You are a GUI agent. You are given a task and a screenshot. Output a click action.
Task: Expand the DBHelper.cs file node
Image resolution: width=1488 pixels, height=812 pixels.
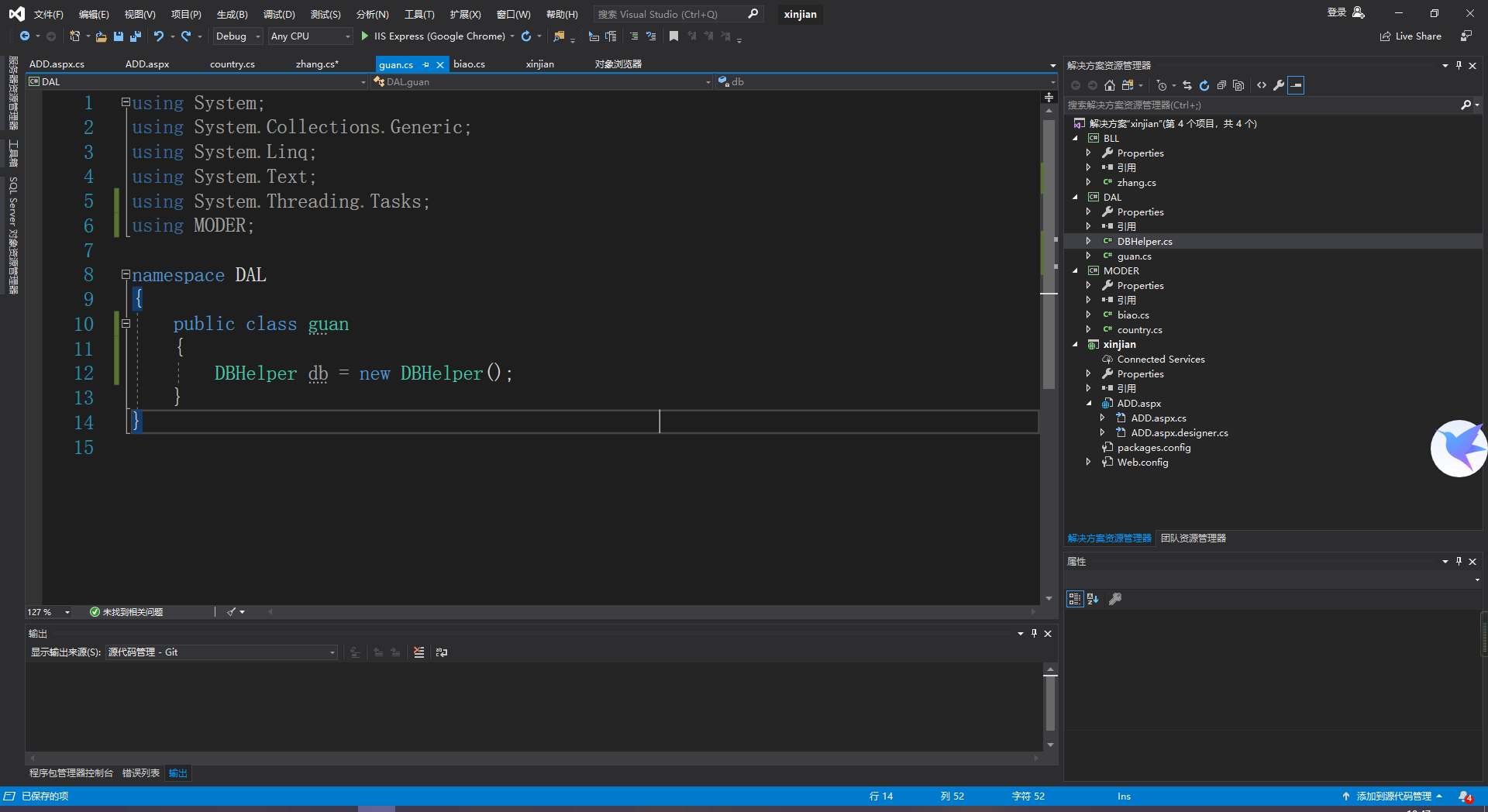1089,242
